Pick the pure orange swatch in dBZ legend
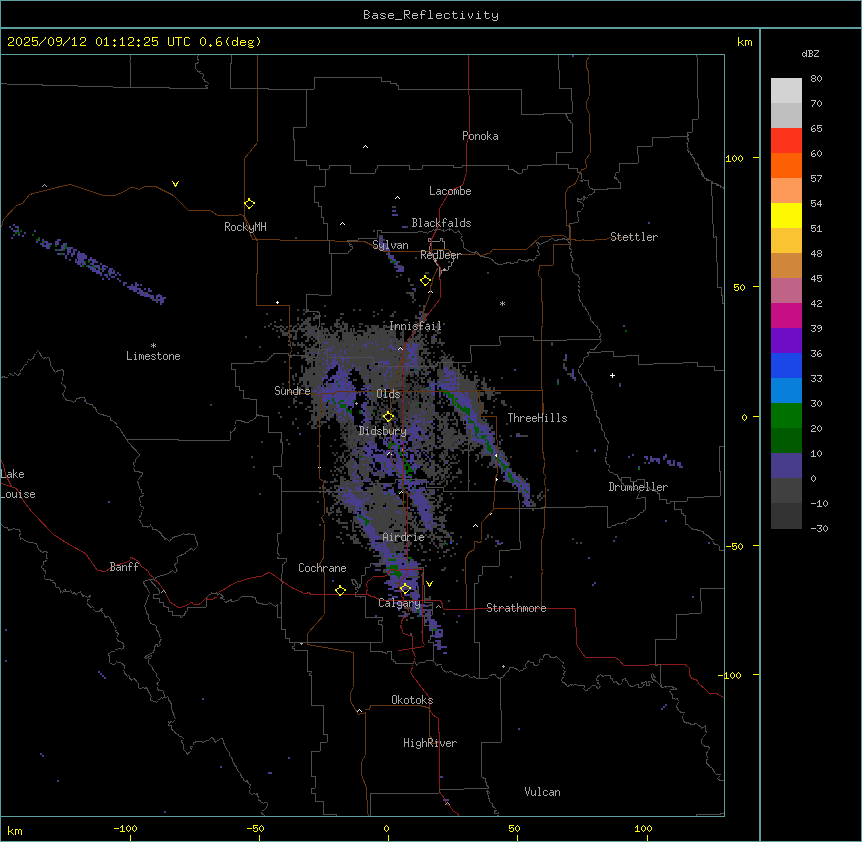Screen dimensions: 862x842 pyautogui.click(x=786, y=165)
